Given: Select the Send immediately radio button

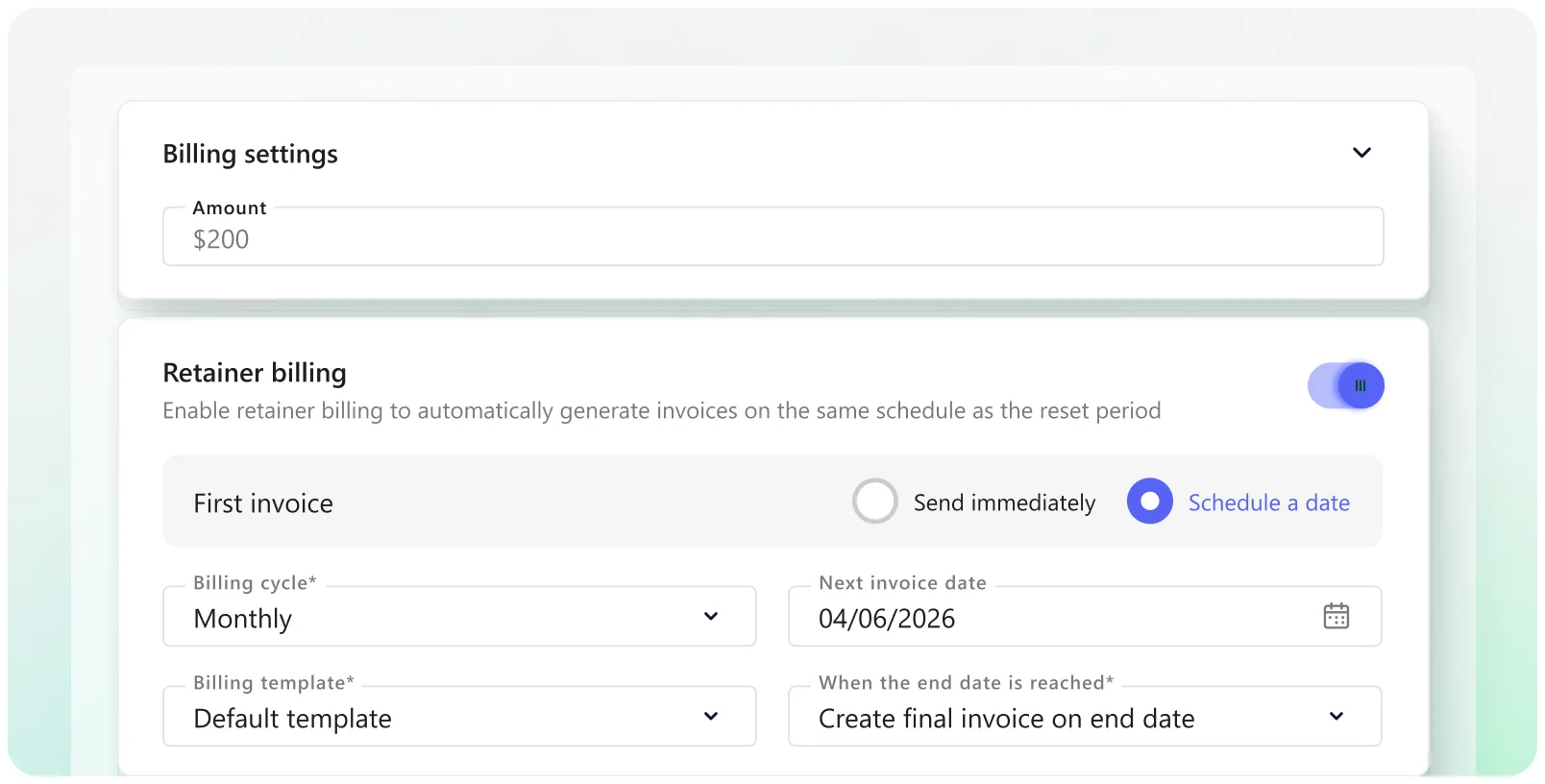Looking at the screenshot, I should [875, 502].
